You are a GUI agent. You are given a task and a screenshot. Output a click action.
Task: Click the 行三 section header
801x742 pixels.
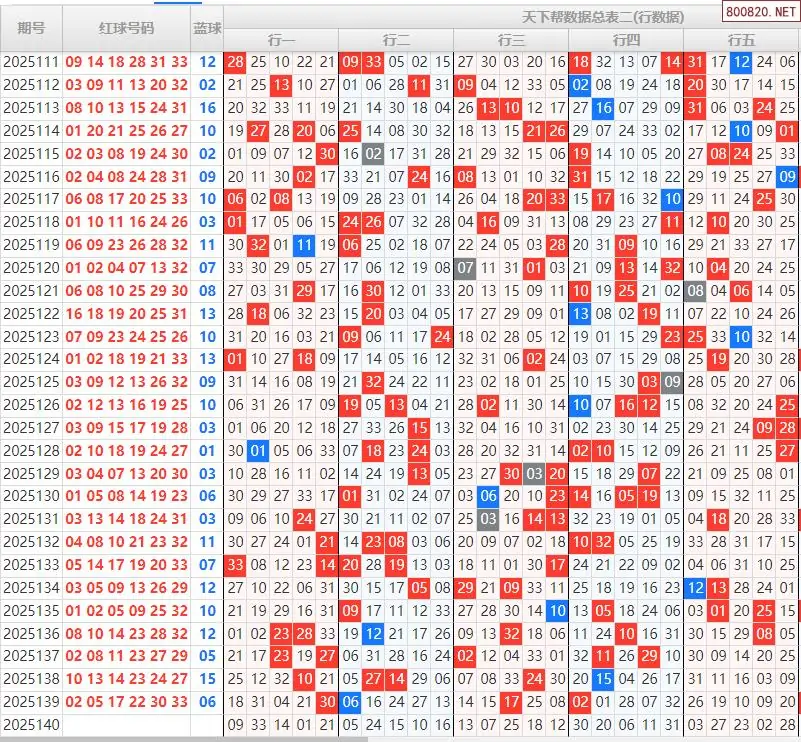(x=511, y=40)
